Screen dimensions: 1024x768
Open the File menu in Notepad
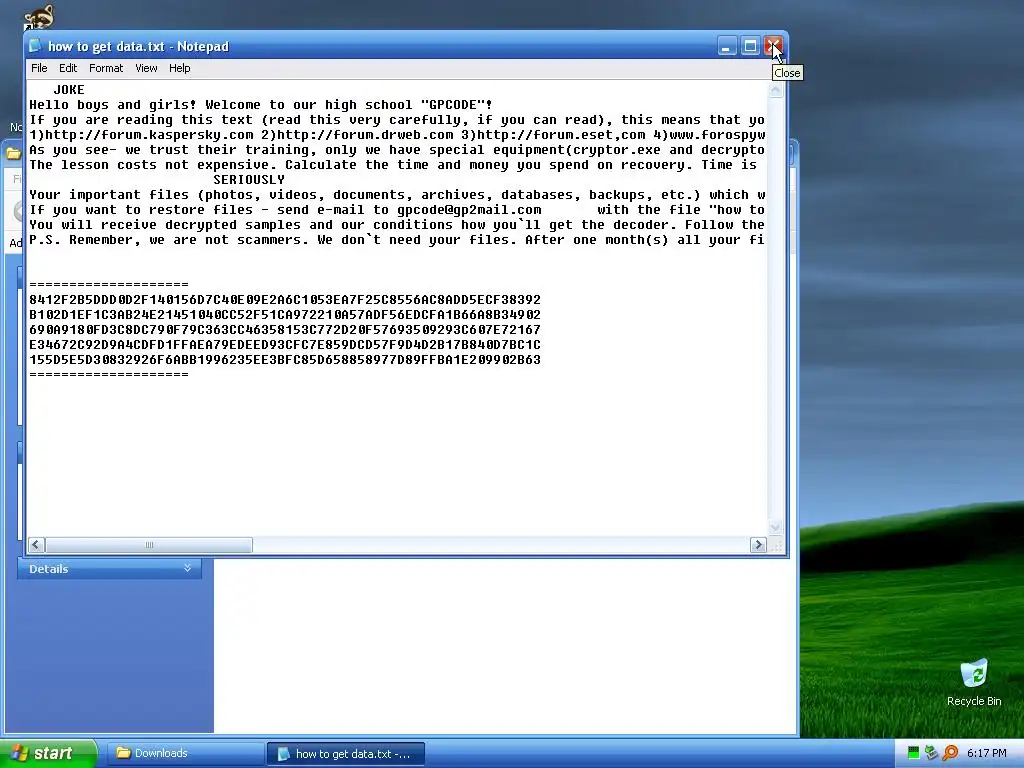(x=39, y=68)
